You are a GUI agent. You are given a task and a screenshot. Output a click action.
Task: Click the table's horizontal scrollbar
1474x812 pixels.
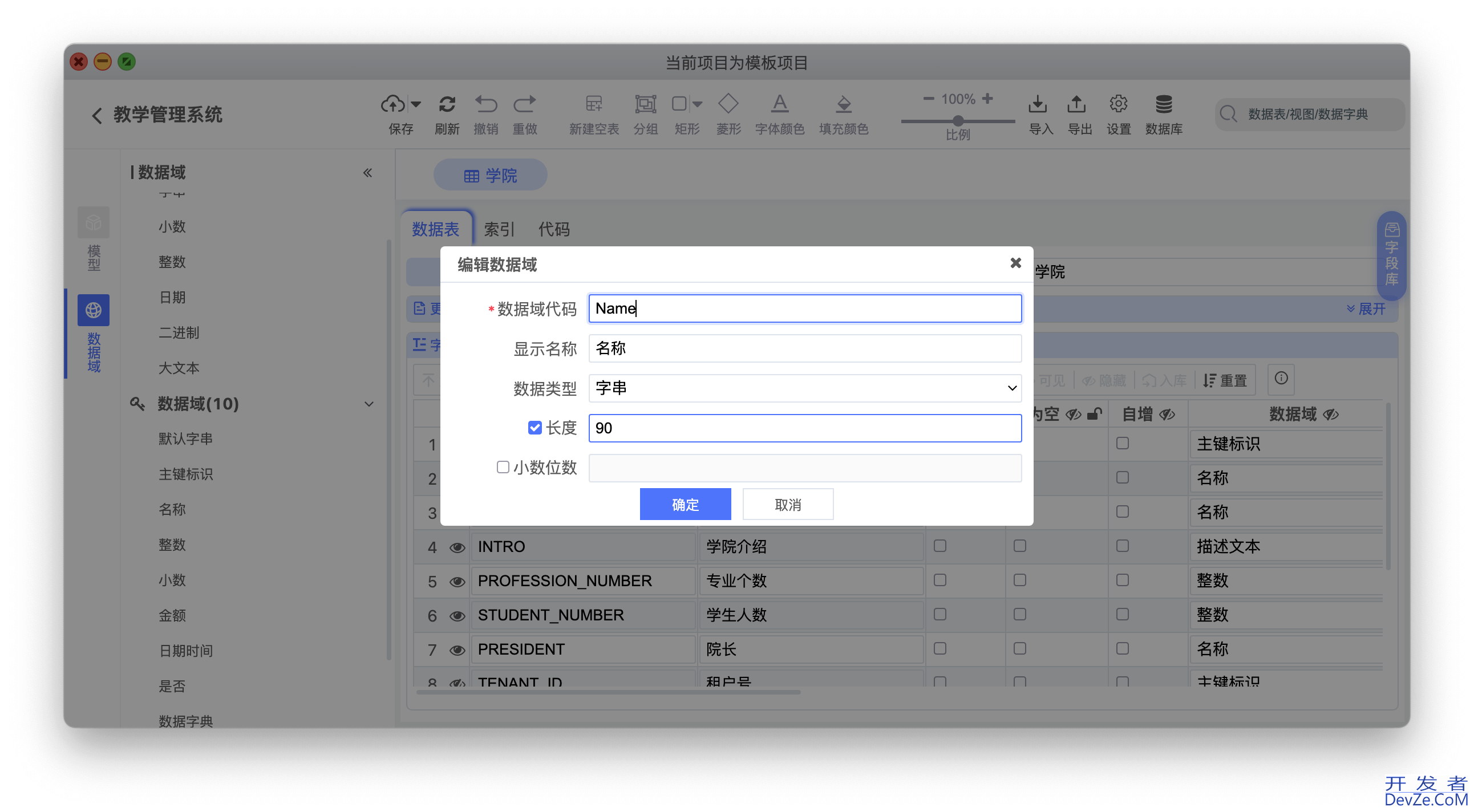click(608, 692)
